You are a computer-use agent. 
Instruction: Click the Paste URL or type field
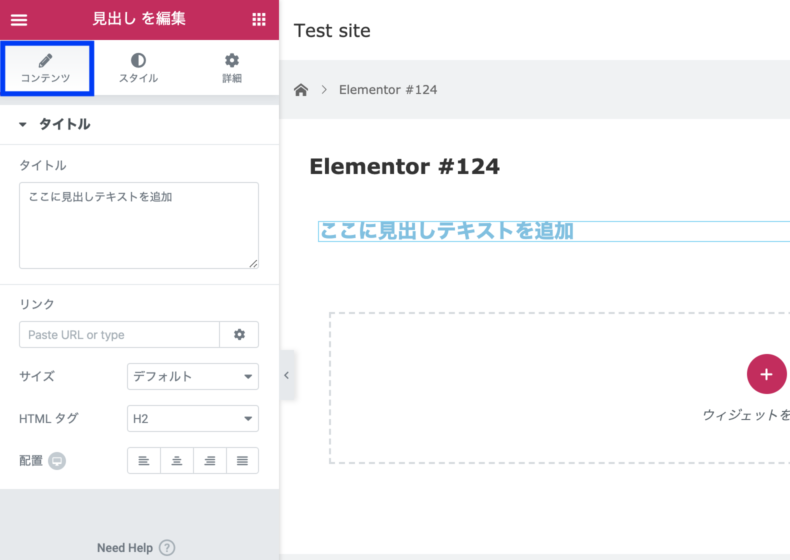(x=119, y=335)
